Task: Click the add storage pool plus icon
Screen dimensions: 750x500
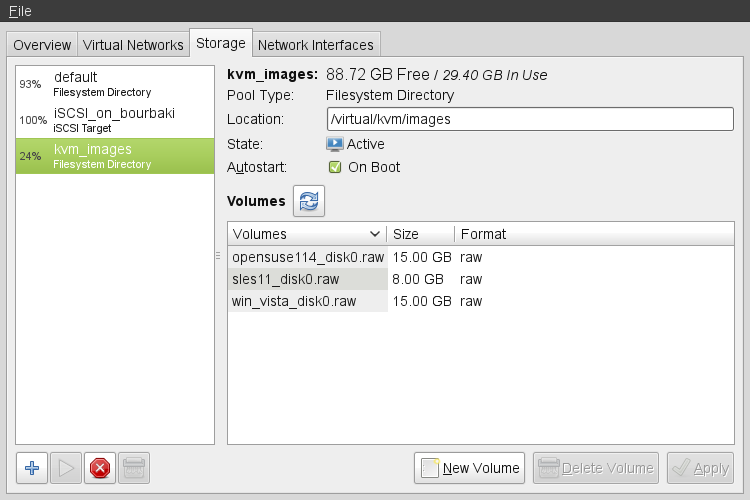Action: point(32,467)
